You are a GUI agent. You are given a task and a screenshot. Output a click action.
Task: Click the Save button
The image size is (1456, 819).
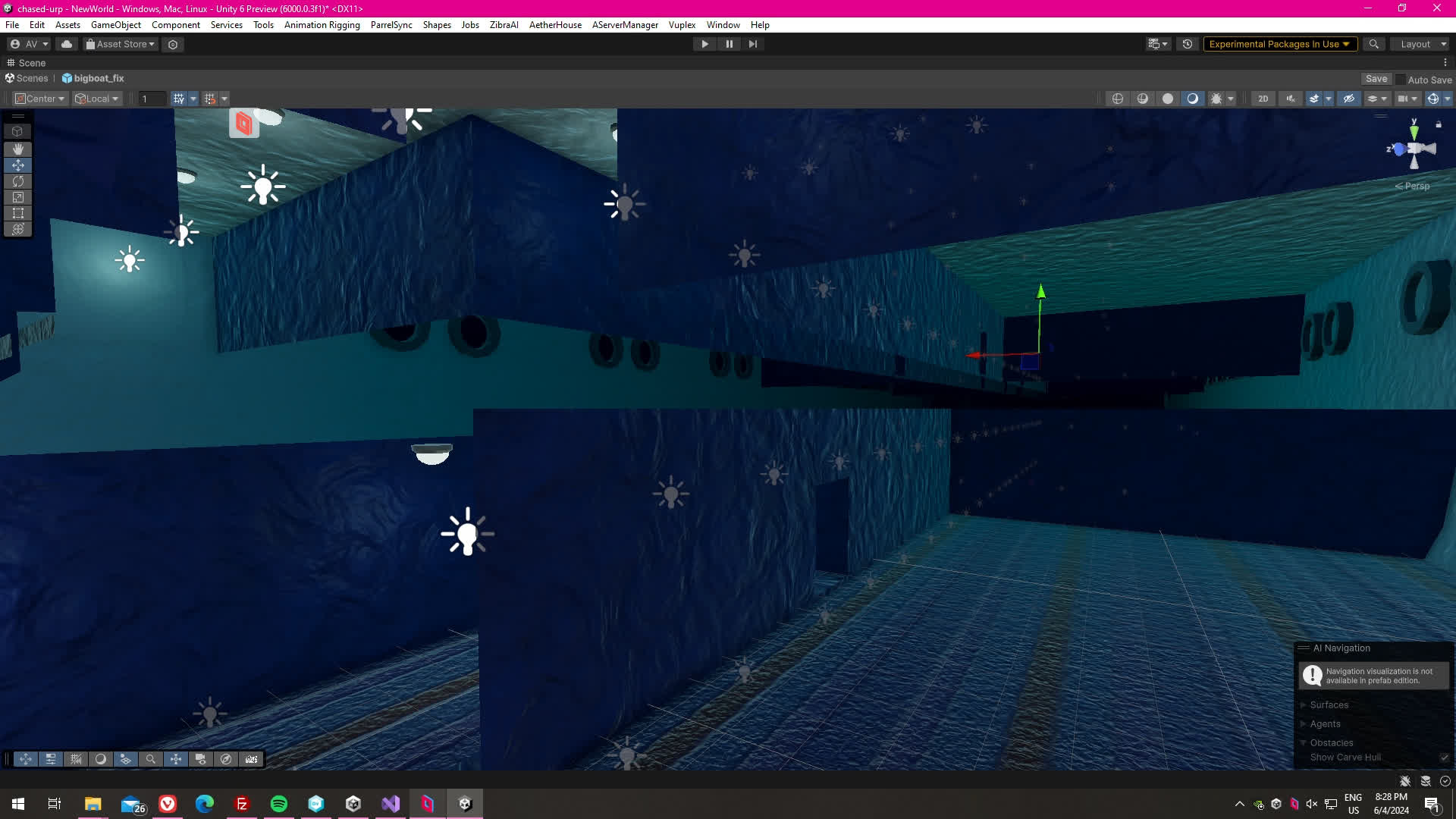(x=1376, y=79)
